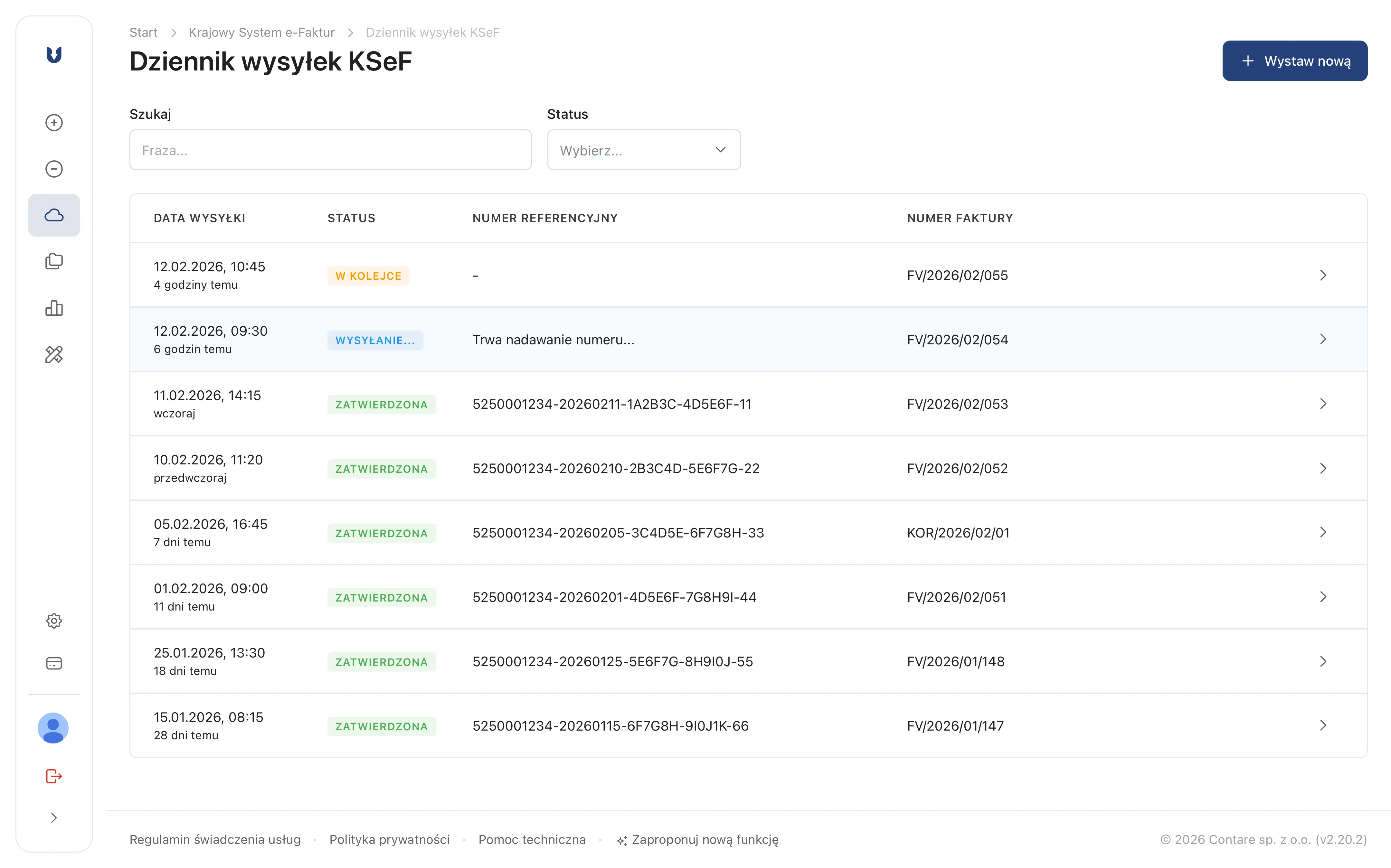Viewport: 1391px width, 868px height.
Task: Open Polityka prywatności footer link
Action: coord(389,839)
